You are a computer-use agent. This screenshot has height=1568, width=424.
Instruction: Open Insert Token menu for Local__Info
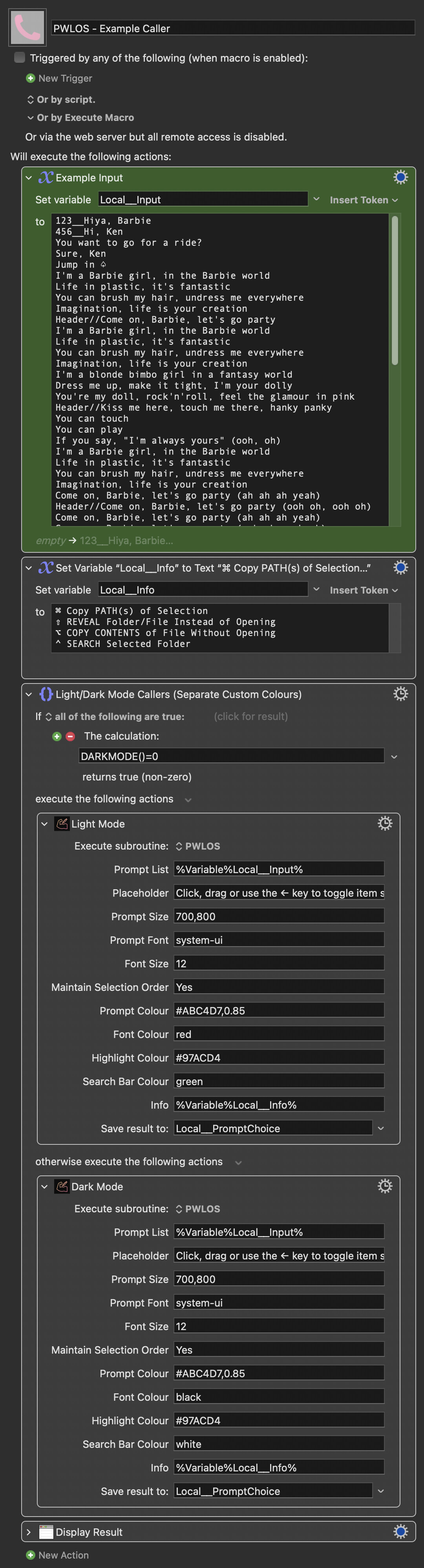(364, 590)
